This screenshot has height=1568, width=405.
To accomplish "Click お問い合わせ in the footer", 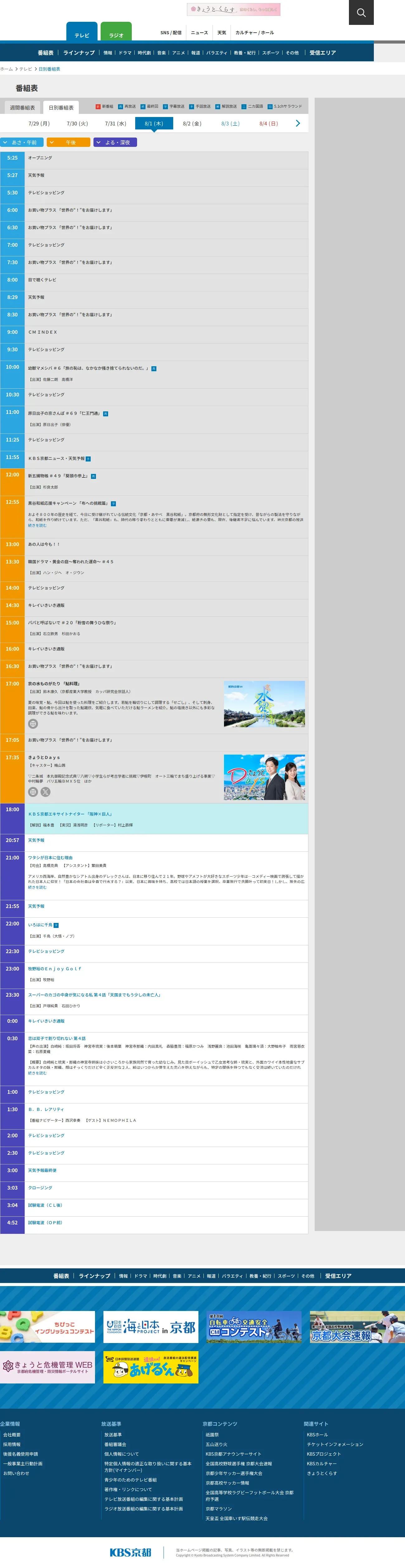I will pos(16,1473).
